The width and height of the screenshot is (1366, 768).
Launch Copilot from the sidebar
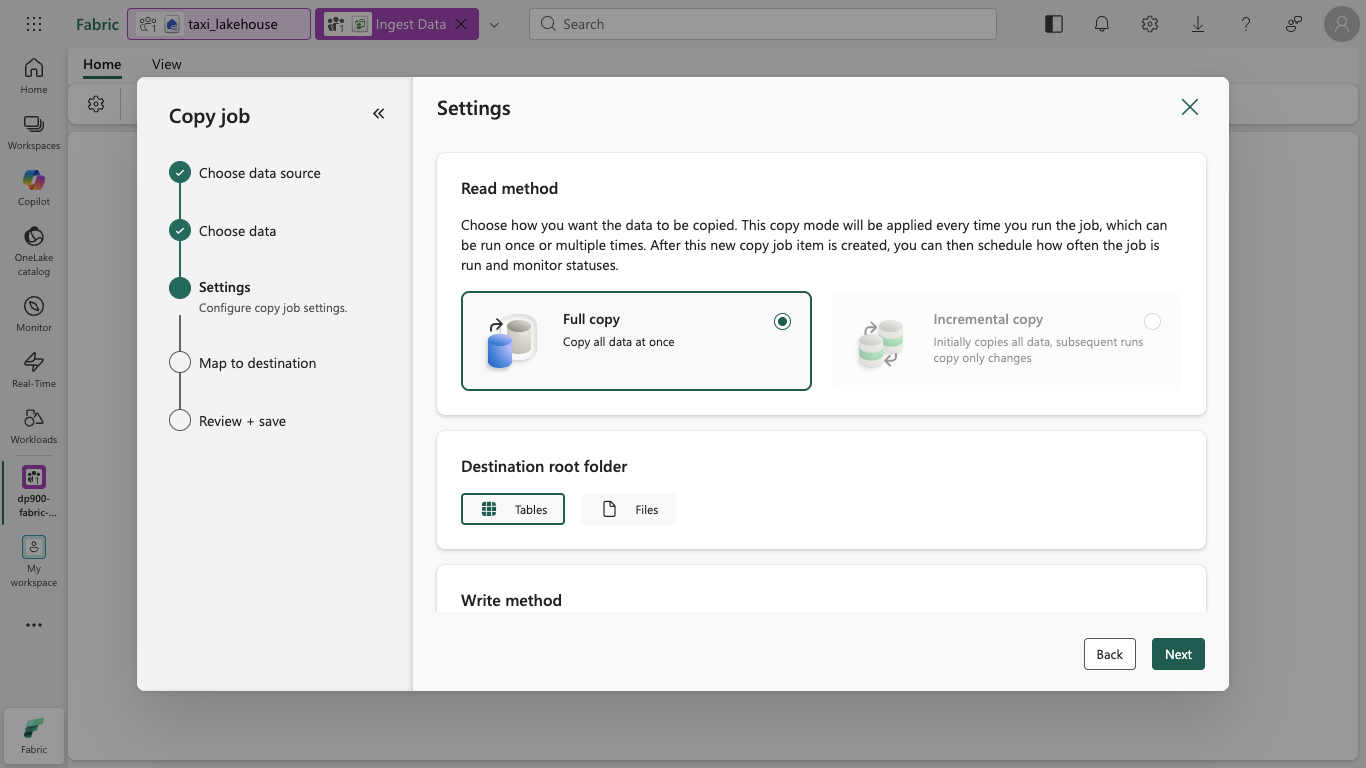point(34,188)
